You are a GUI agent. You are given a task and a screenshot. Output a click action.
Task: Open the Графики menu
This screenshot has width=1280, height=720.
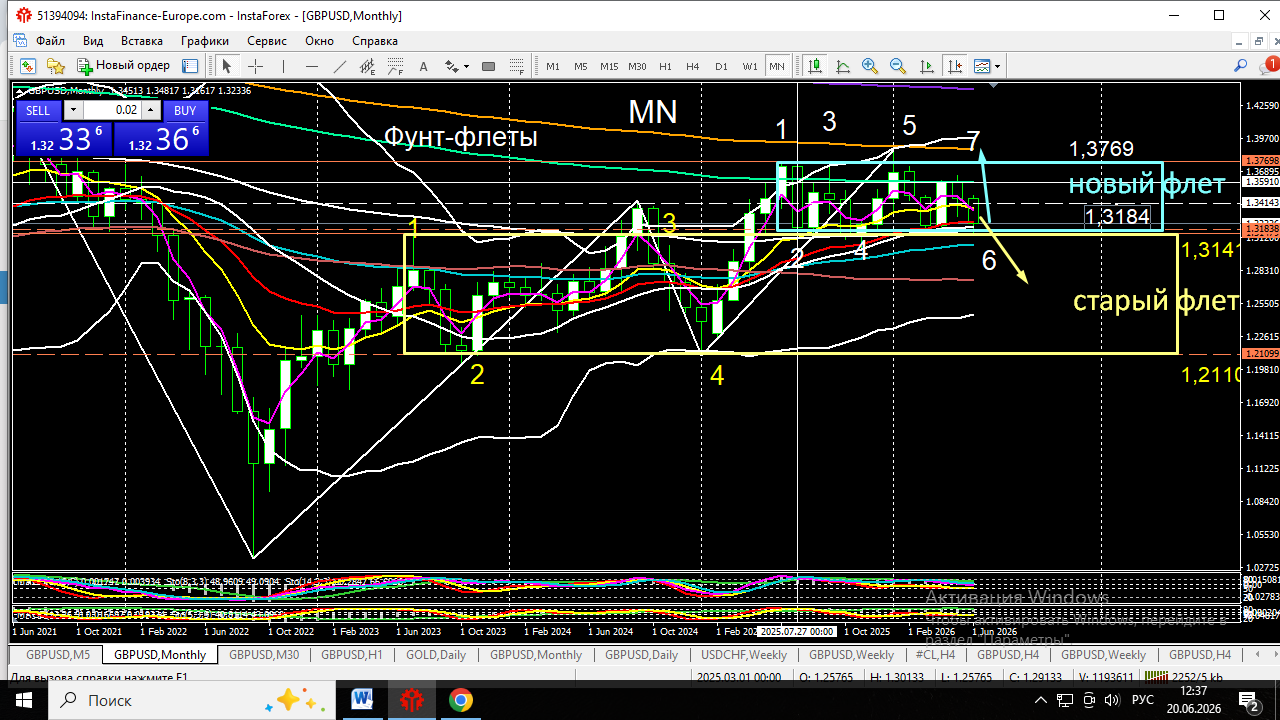[x=205, y=41]
